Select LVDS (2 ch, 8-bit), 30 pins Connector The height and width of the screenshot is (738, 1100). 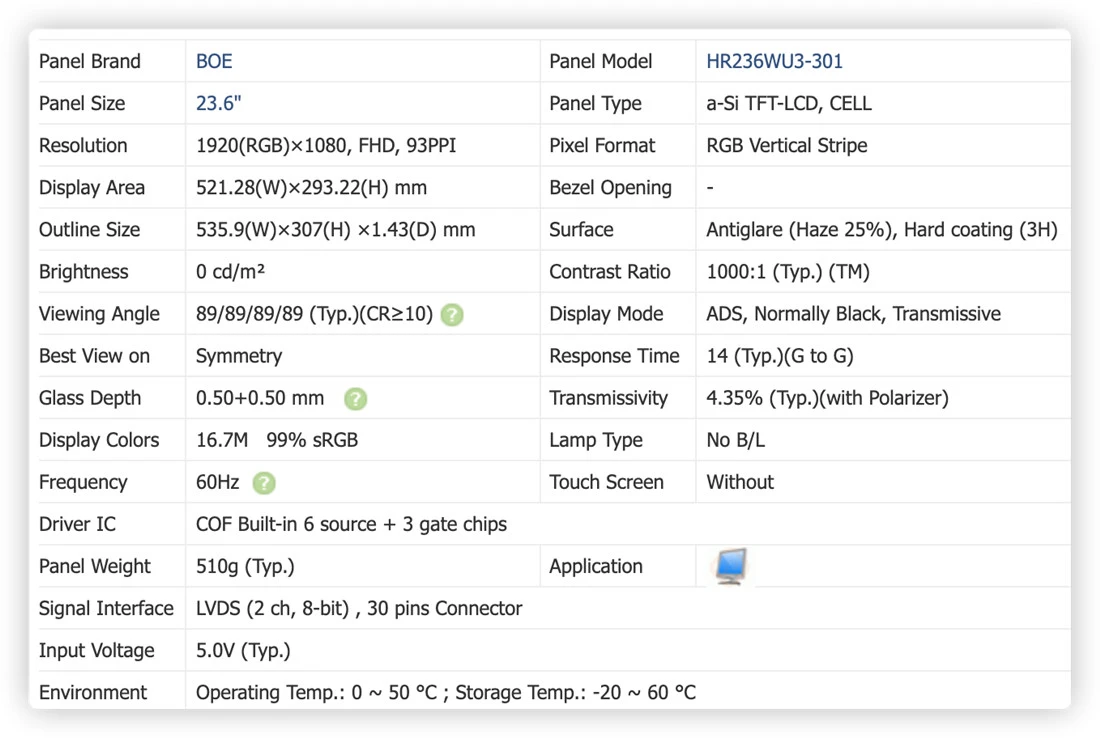pos(358,608)
